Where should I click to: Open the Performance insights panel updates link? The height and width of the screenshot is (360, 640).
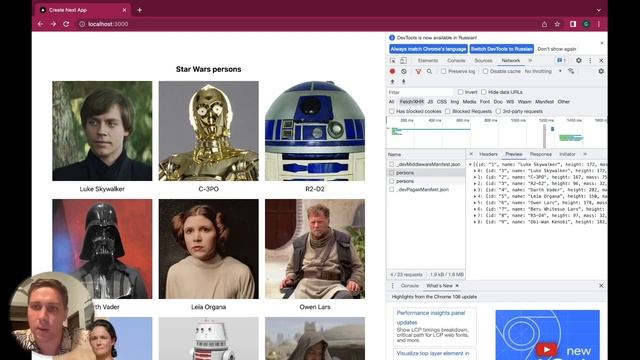pyautogui.click(x=431, y=317)
